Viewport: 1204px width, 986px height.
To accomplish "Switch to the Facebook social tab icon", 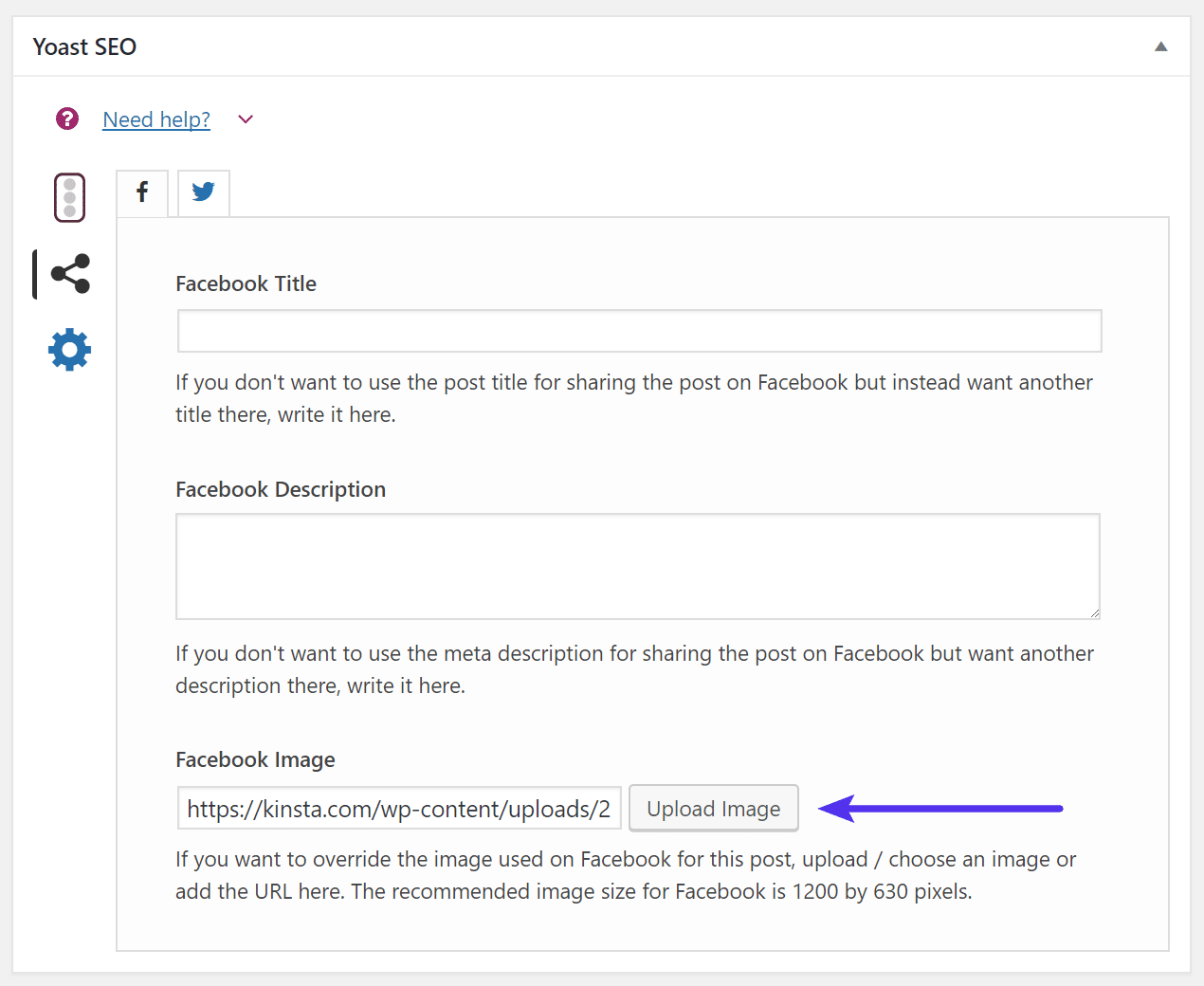I will point(141,192).
